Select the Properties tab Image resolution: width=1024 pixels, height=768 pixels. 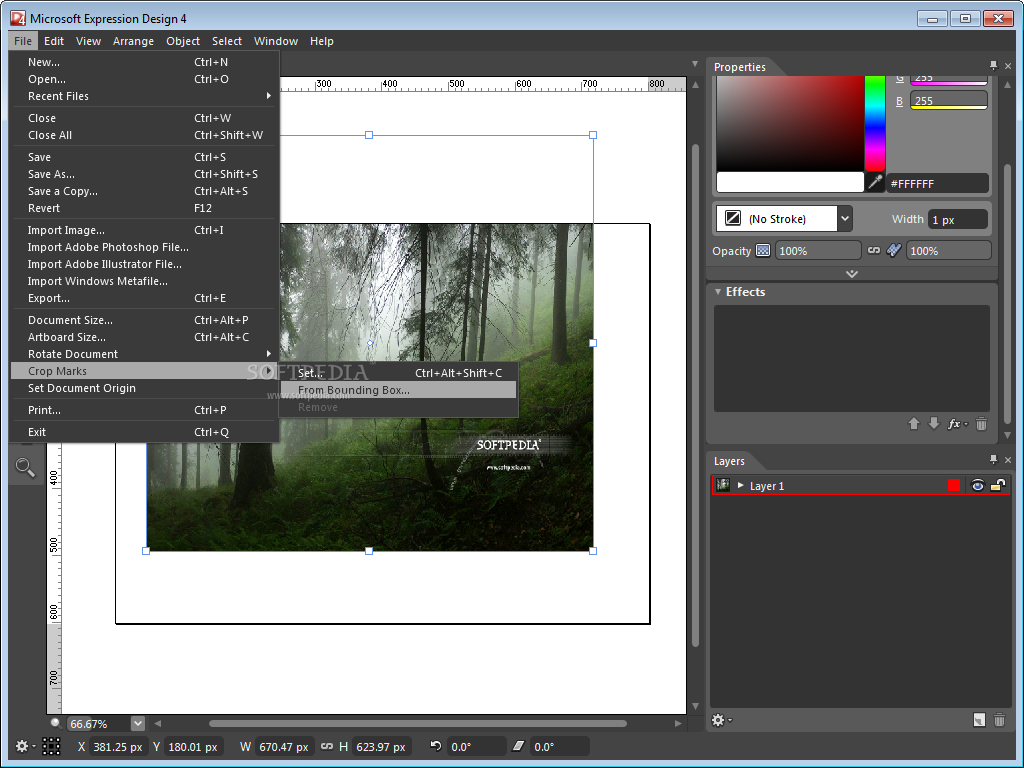739,67
